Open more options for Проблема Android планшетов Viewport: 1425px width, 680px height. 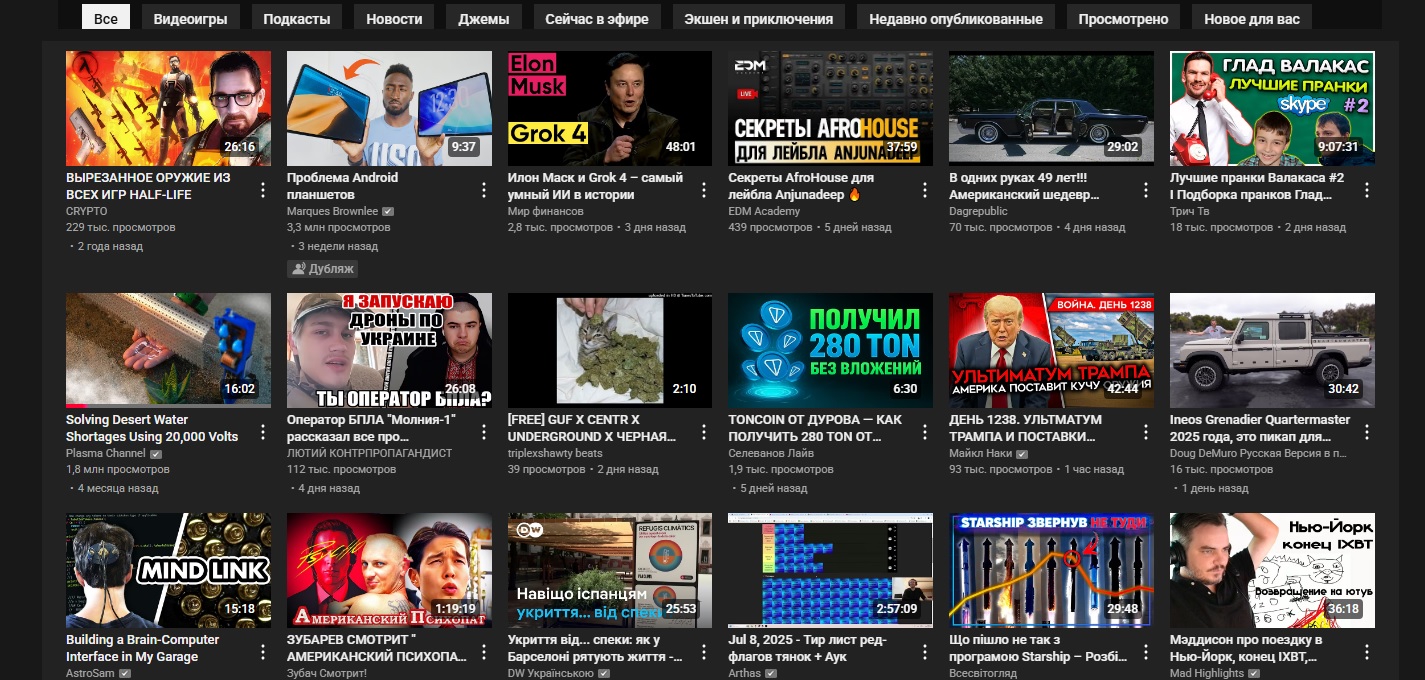point(484,189)
